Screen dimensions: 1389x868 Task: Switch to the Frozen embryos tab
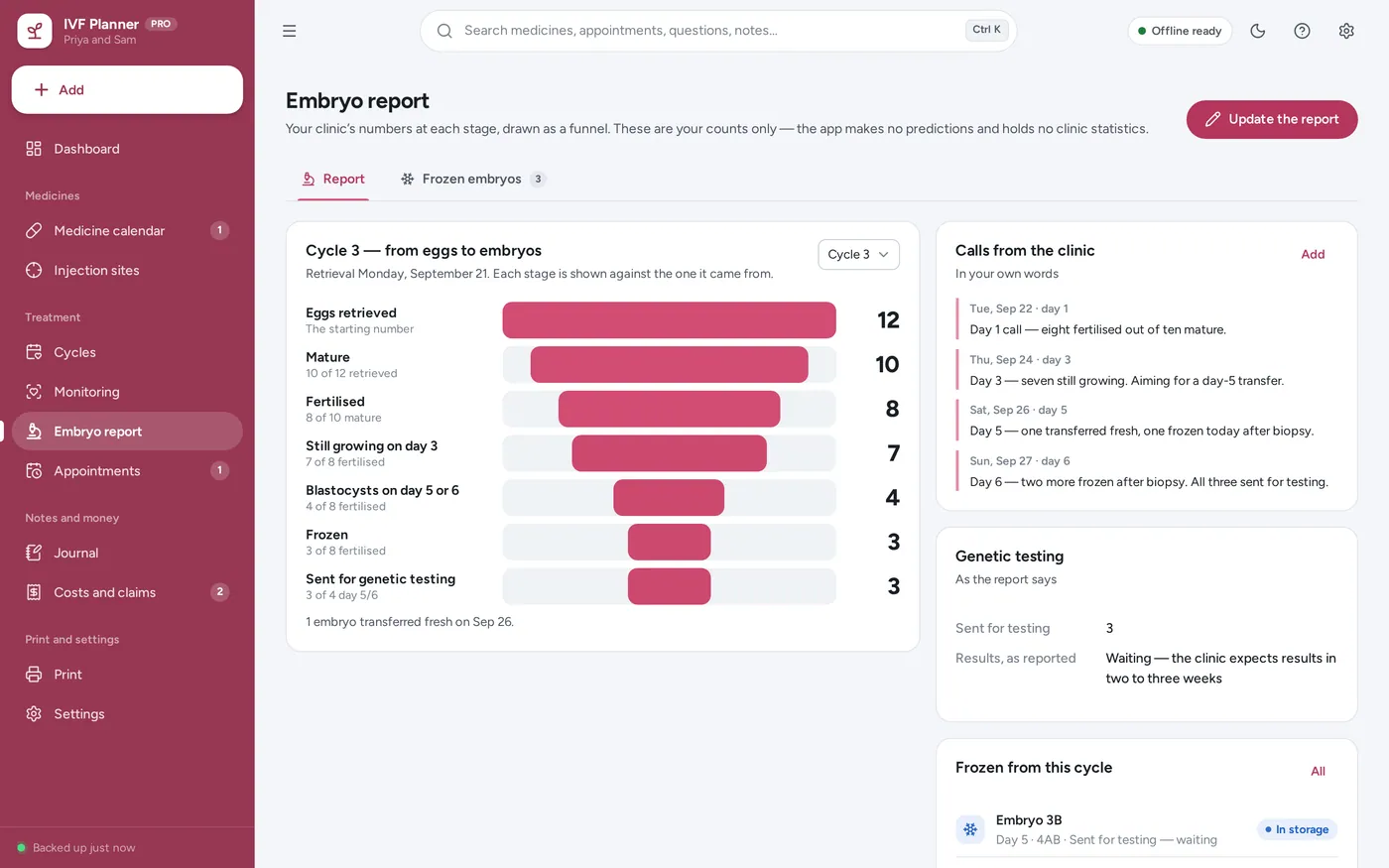point(473,180)
